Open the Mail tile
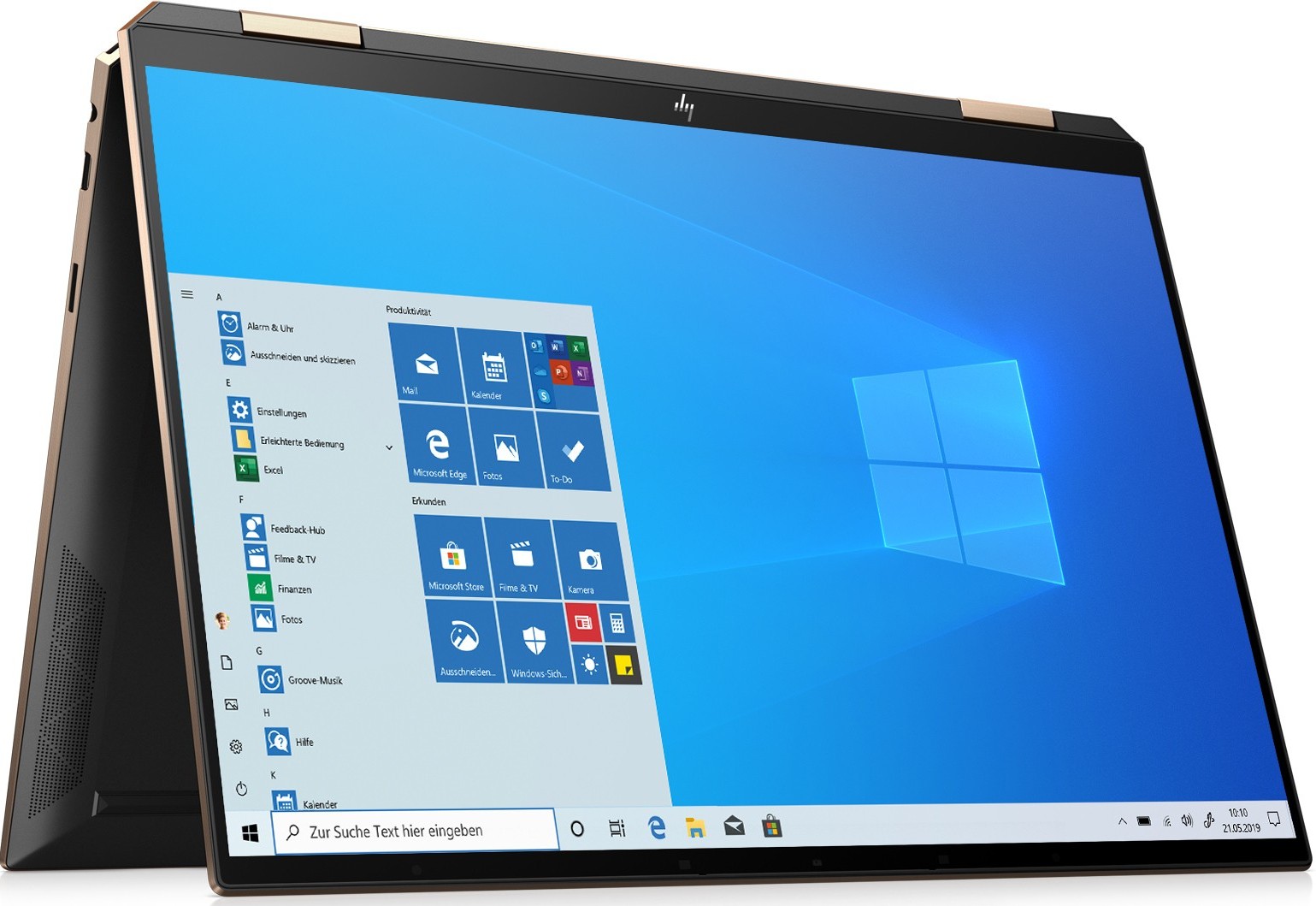The image size is (1316, 906). tap(425, 364)
